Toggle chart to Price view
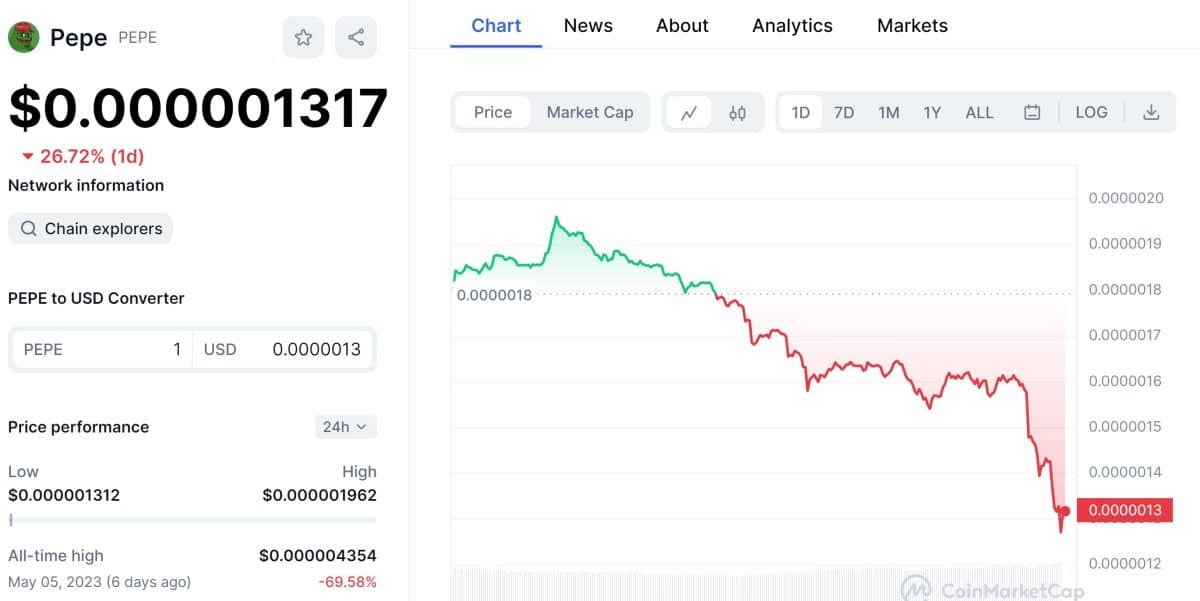Viewport: 1200px width, 601px height. pos(493,113)
